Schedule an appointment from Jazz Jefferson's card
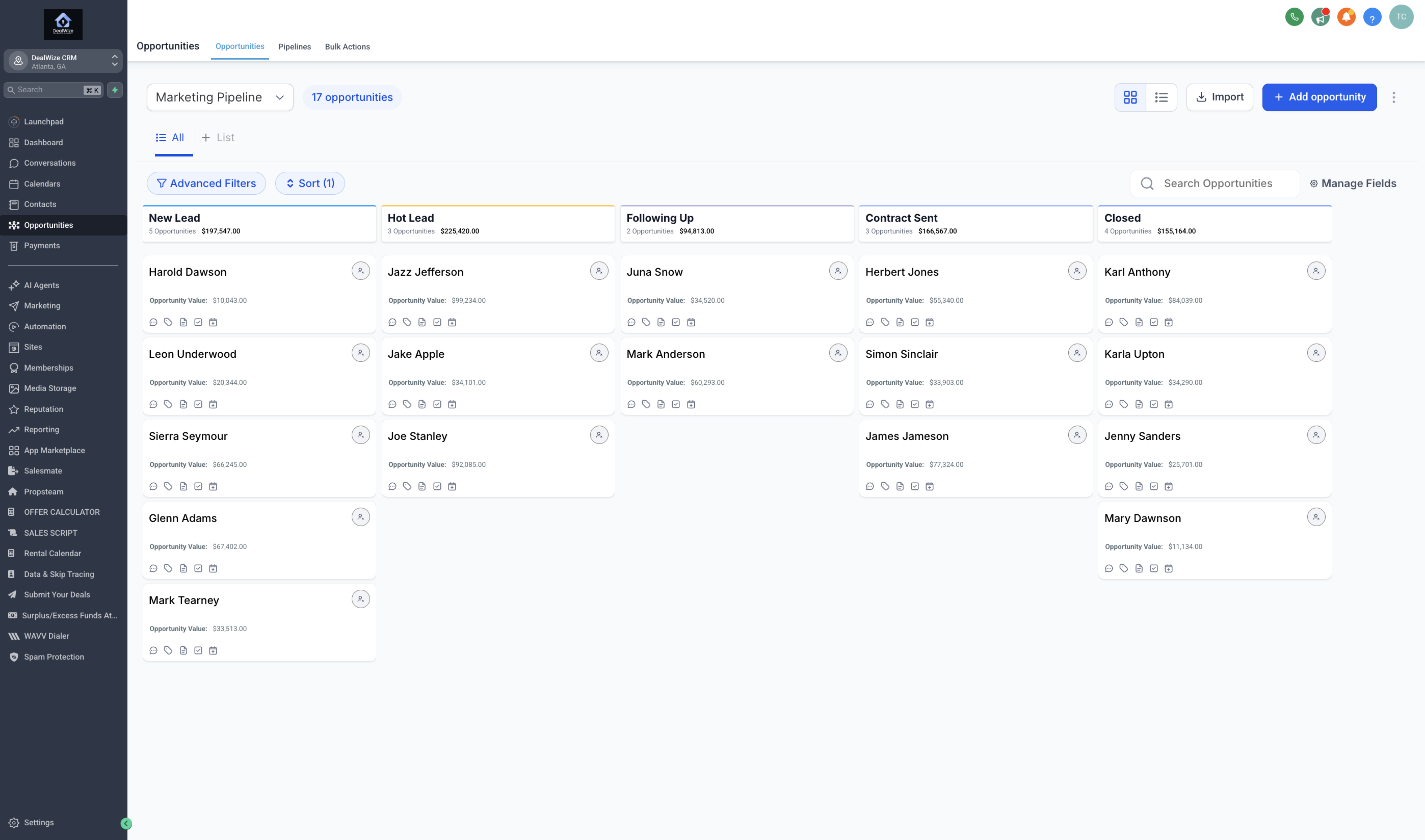Screen dimensions: 1425x840 click(452, 322)
